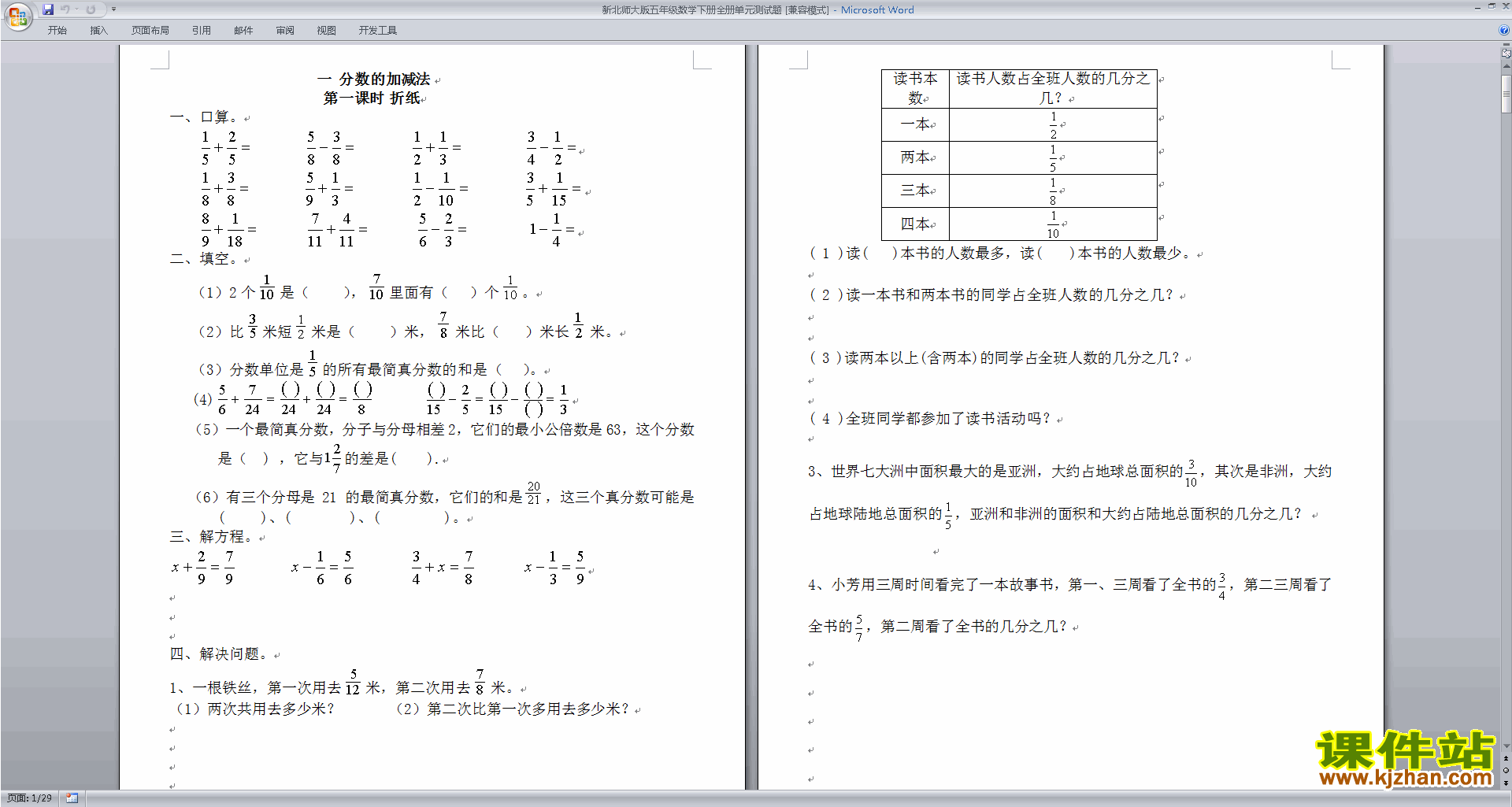Minimize the Word window
The image size is (1512, 807).
pos(1477,7)
